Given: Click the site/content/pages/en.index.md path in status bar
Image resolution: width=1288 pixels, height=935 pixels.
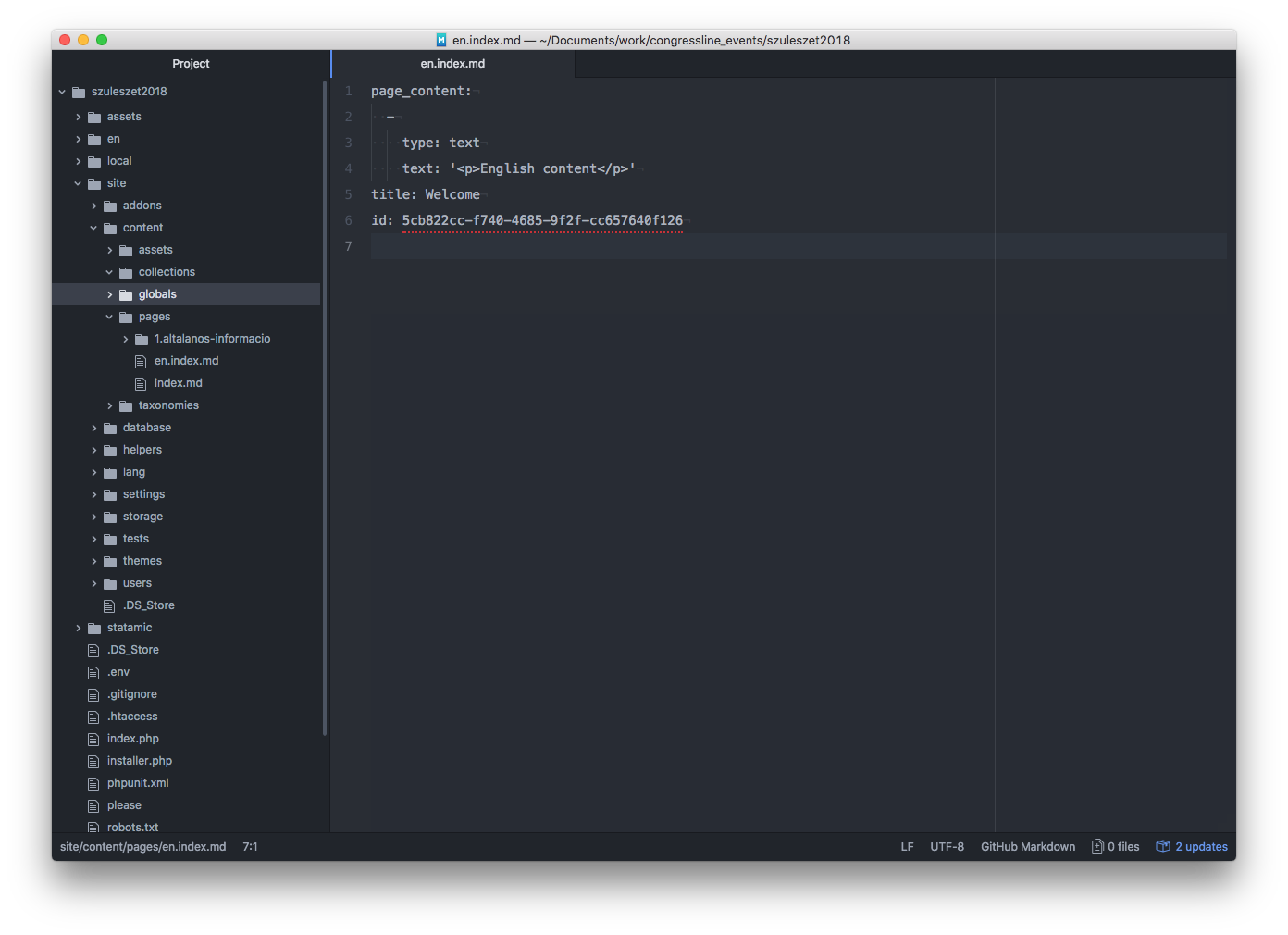Looking at the screenshot, I should (x=142, y=846).
